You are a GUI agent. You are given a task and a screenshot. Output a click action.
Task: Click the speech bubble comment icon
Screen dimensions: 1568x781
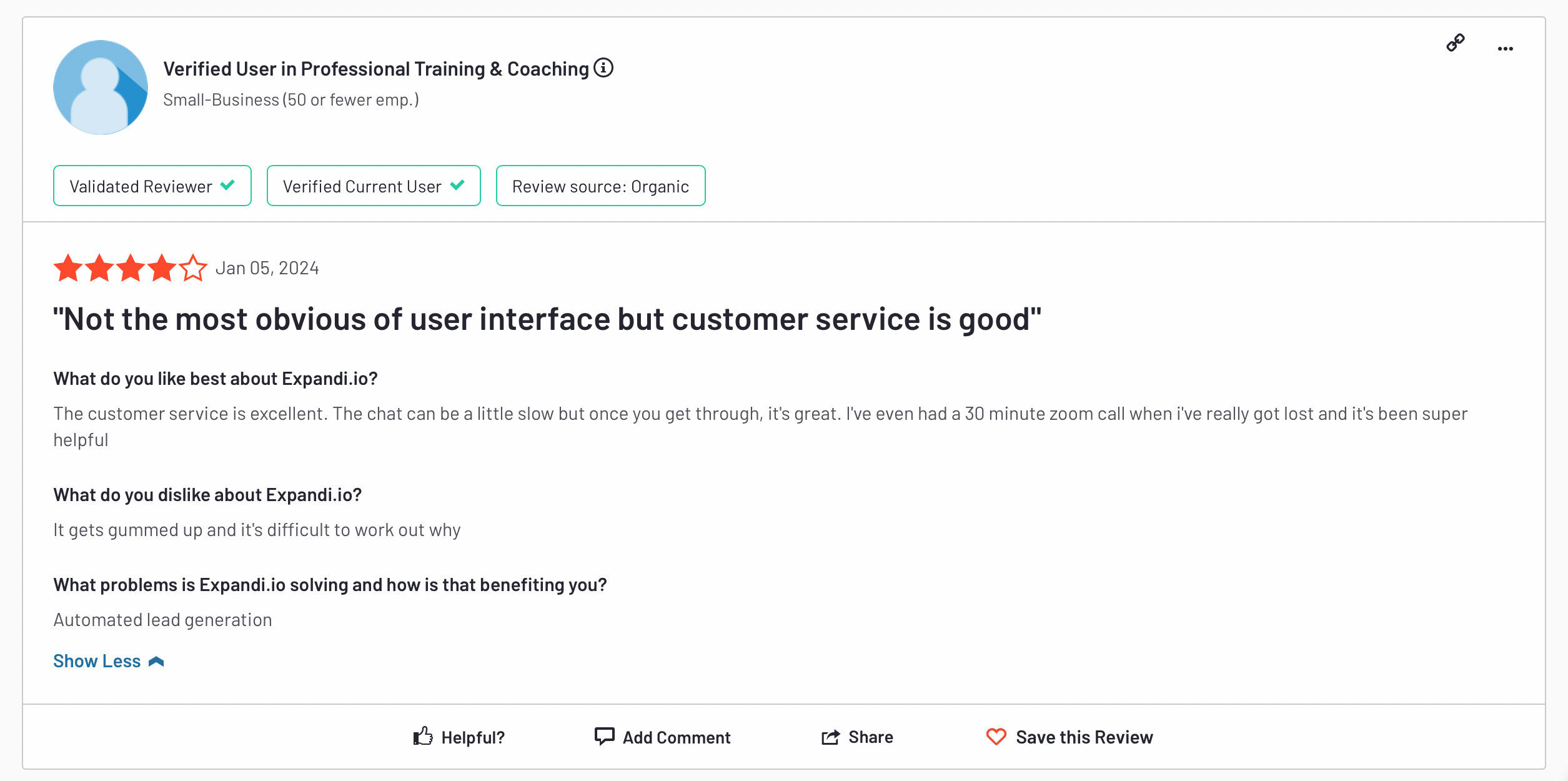click(x=604, y=737)
